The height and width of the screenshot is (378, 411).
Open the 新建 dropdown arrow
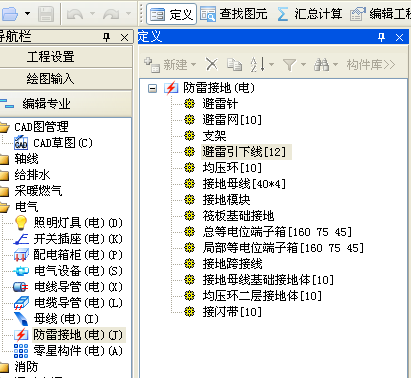193,64
